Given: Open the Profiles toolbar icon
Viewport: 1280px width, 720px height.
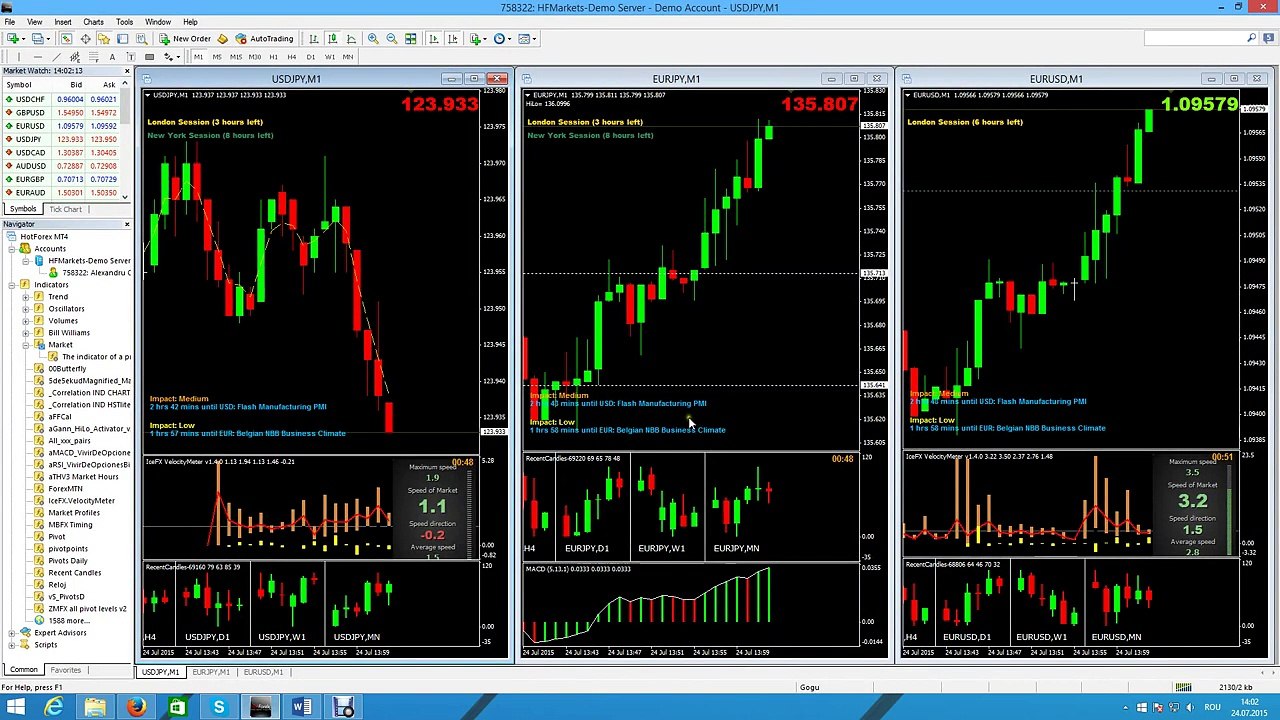Looking at the screenshot, I should (x=37, y=38).
